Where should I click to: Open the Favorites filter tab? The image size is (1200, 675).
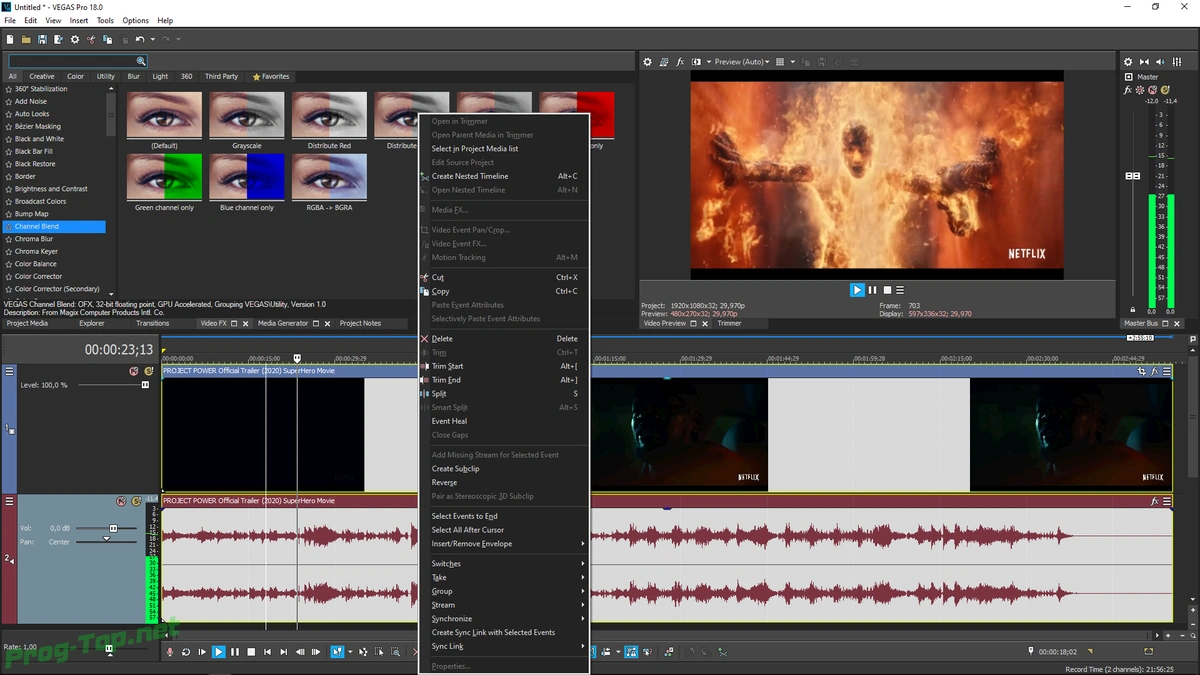click(x=270, y=76)
